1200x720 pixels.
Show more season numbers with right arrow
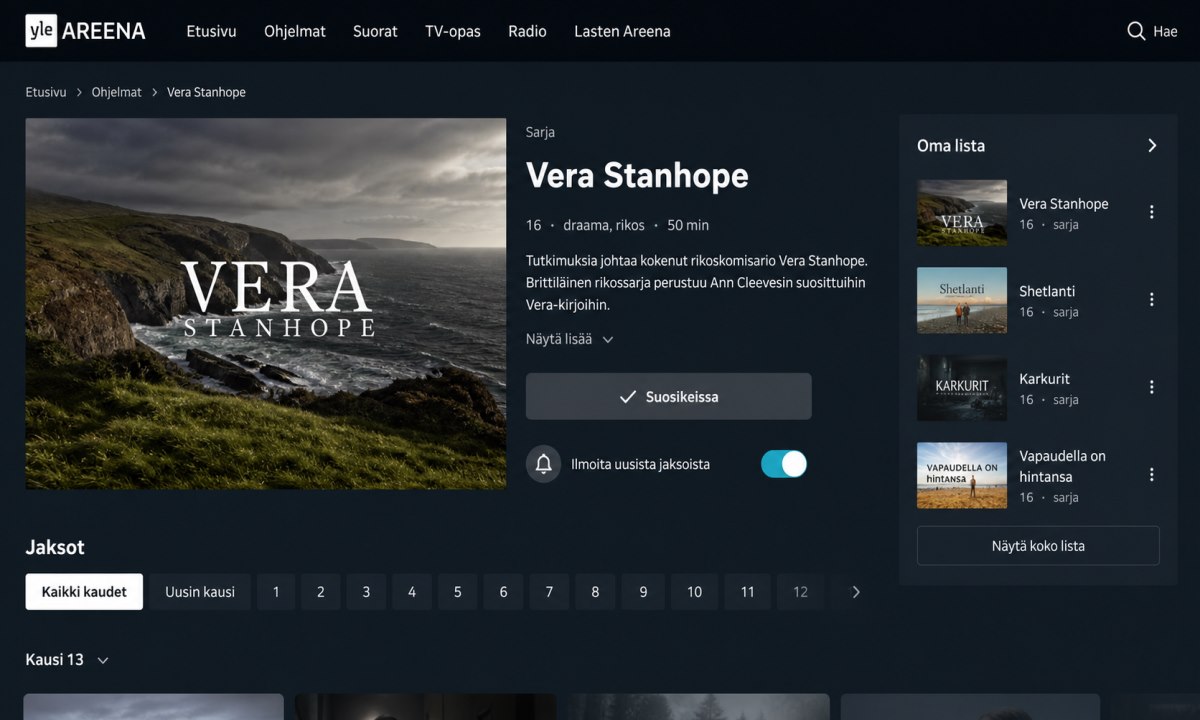856,592
